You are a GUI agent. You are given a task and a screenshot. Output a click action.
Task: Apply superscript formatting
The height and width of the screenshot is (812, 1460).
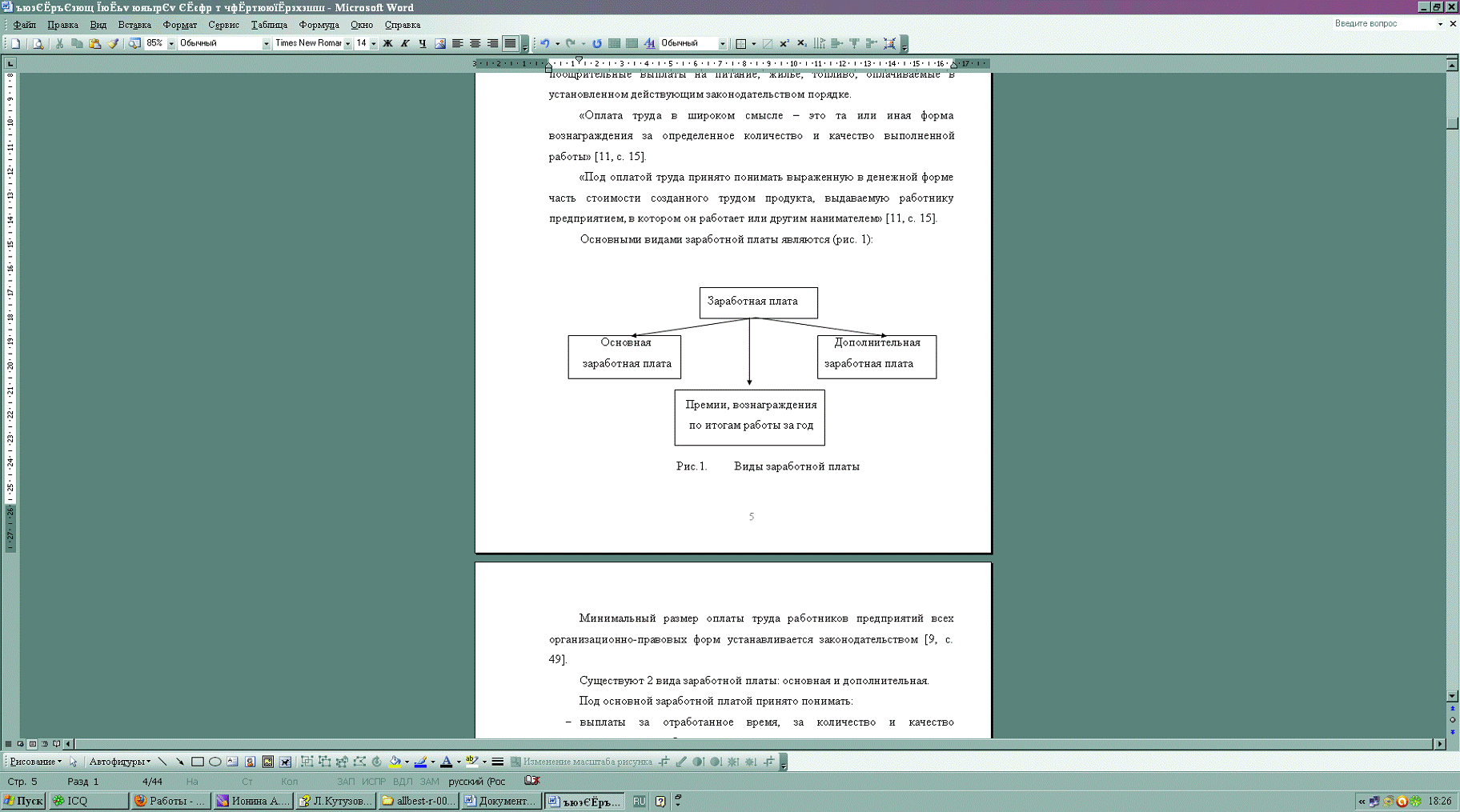click(784, 43)
